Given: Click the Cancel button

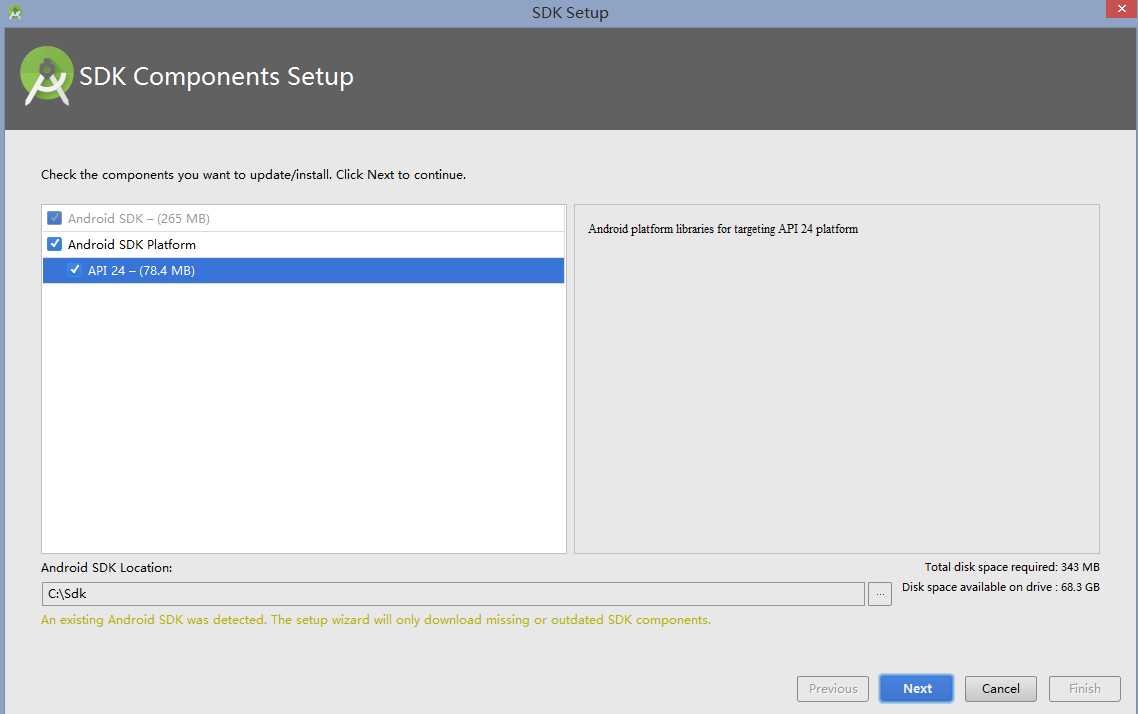Looking at the screenshot, I should click(x=1001, y=689).
